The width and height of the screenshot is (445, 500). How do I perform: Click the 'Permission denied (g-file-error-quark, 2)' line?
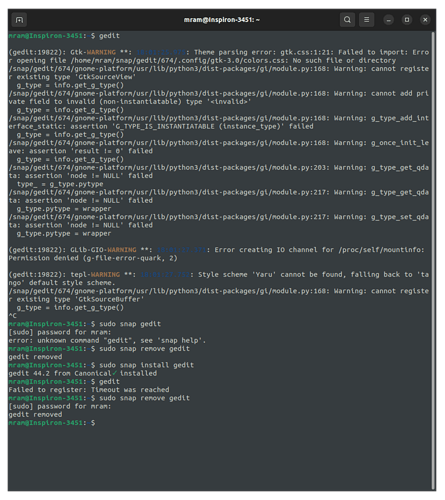point(93,258)
